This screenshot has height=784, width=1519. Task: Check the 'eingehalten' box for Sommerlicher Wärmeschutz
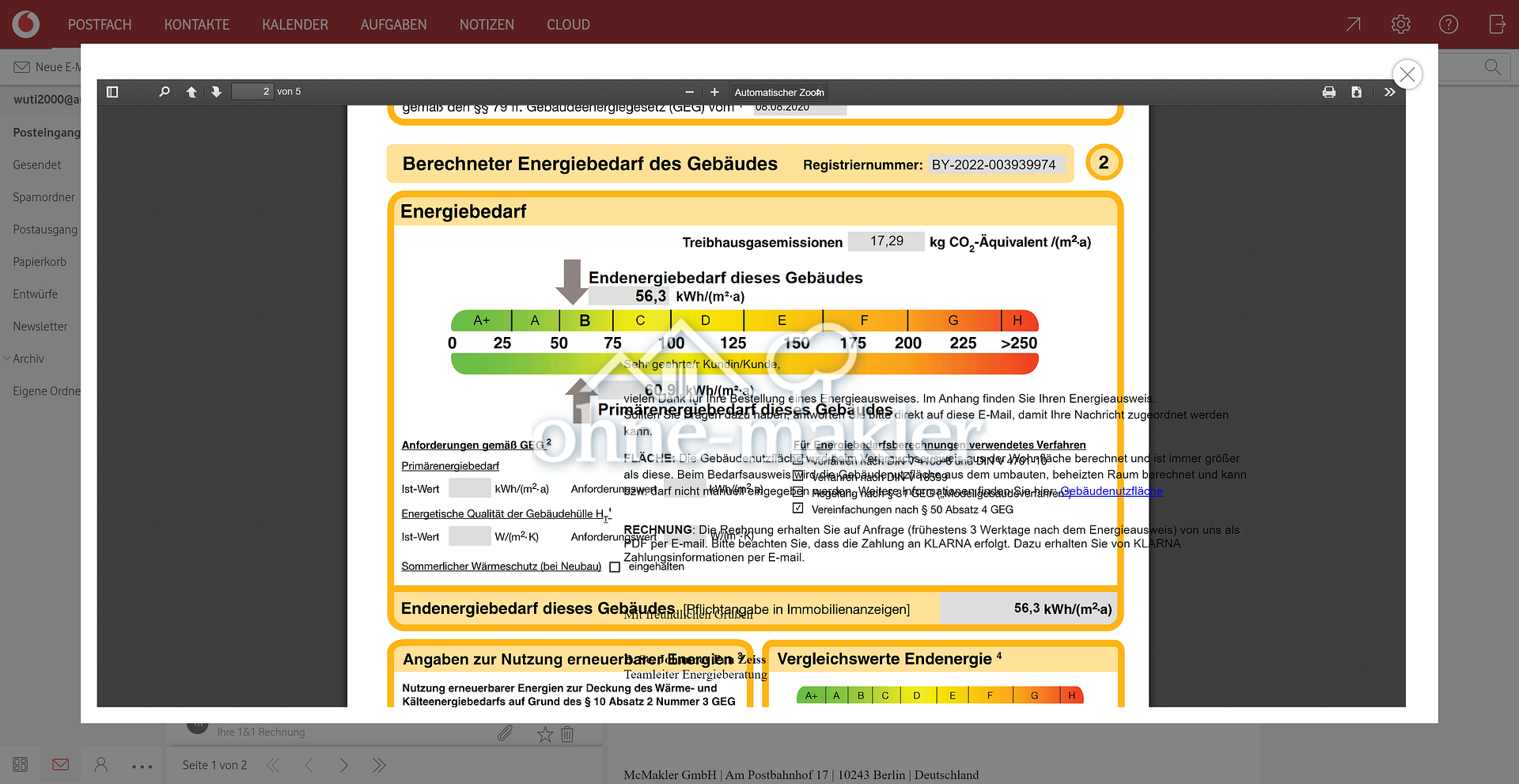pos(616,566)
